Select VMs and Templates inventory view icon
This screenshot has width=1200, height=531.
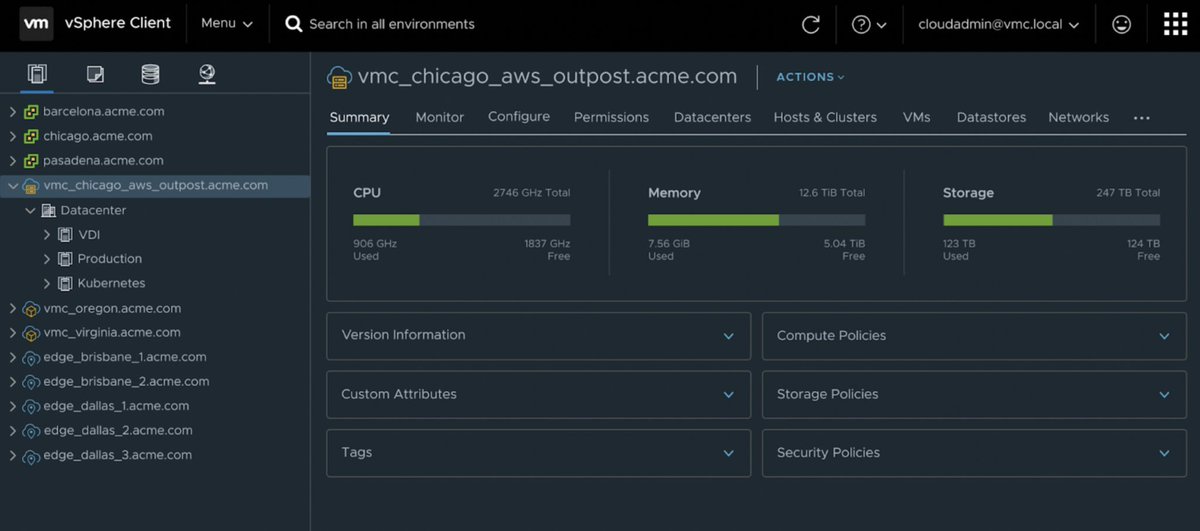coord(95,73)
